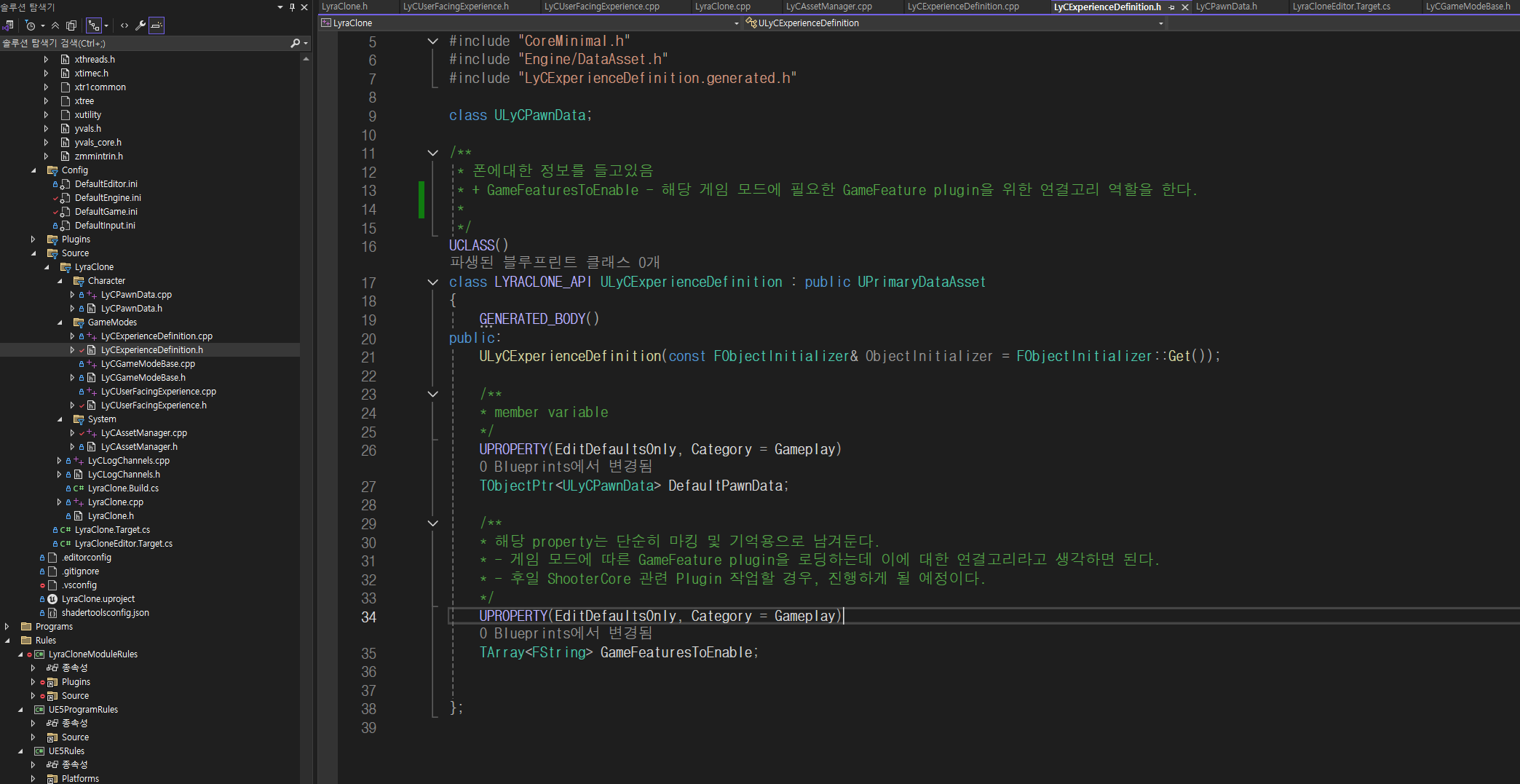The width and height of the screenshot is (1520, 784).
Task: Select LyCGameModeBase.h file icon
Action: tap(92, 378)
